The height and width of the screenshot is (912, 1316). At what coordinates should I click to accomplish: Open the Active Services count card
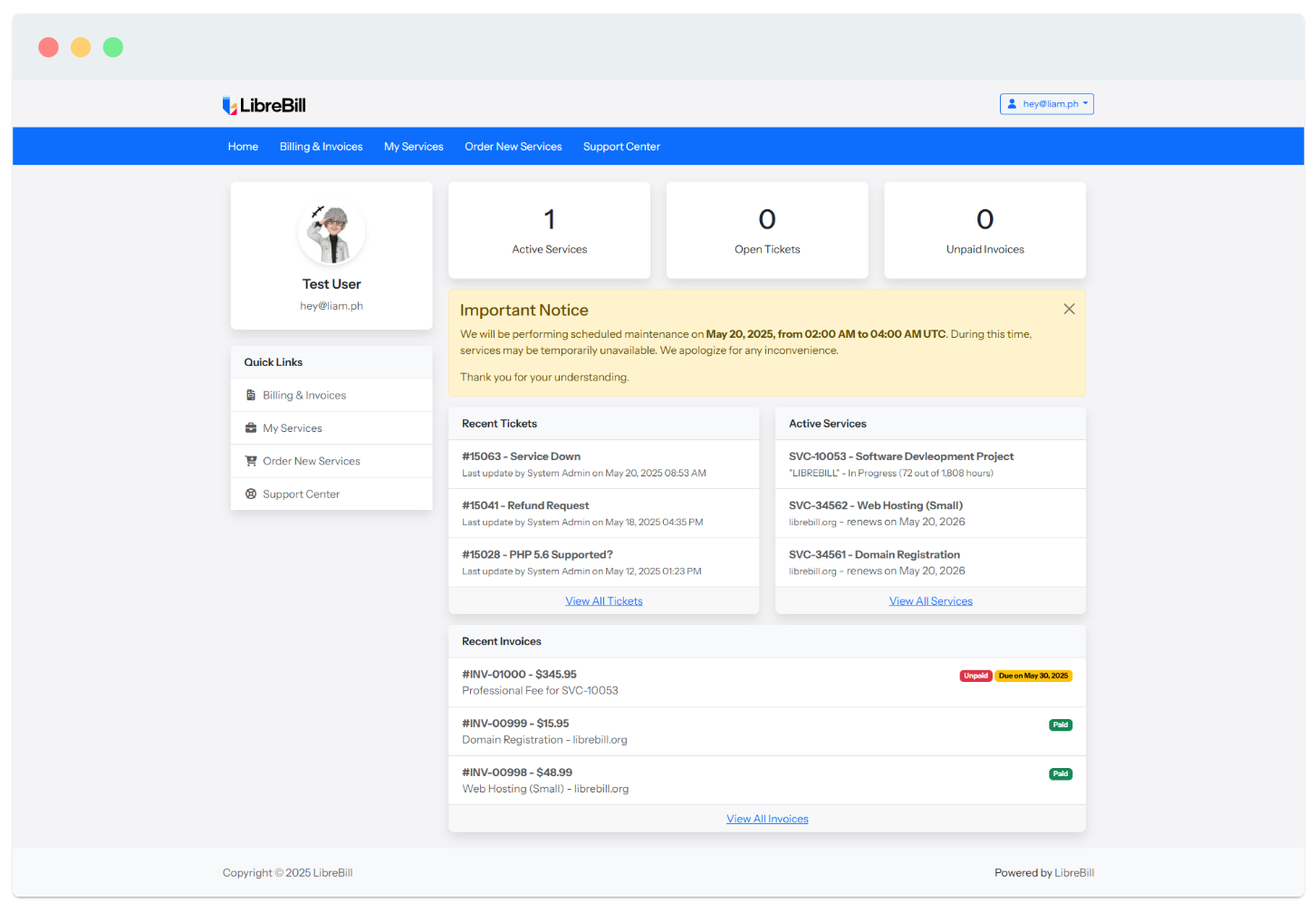pos(550,230)
